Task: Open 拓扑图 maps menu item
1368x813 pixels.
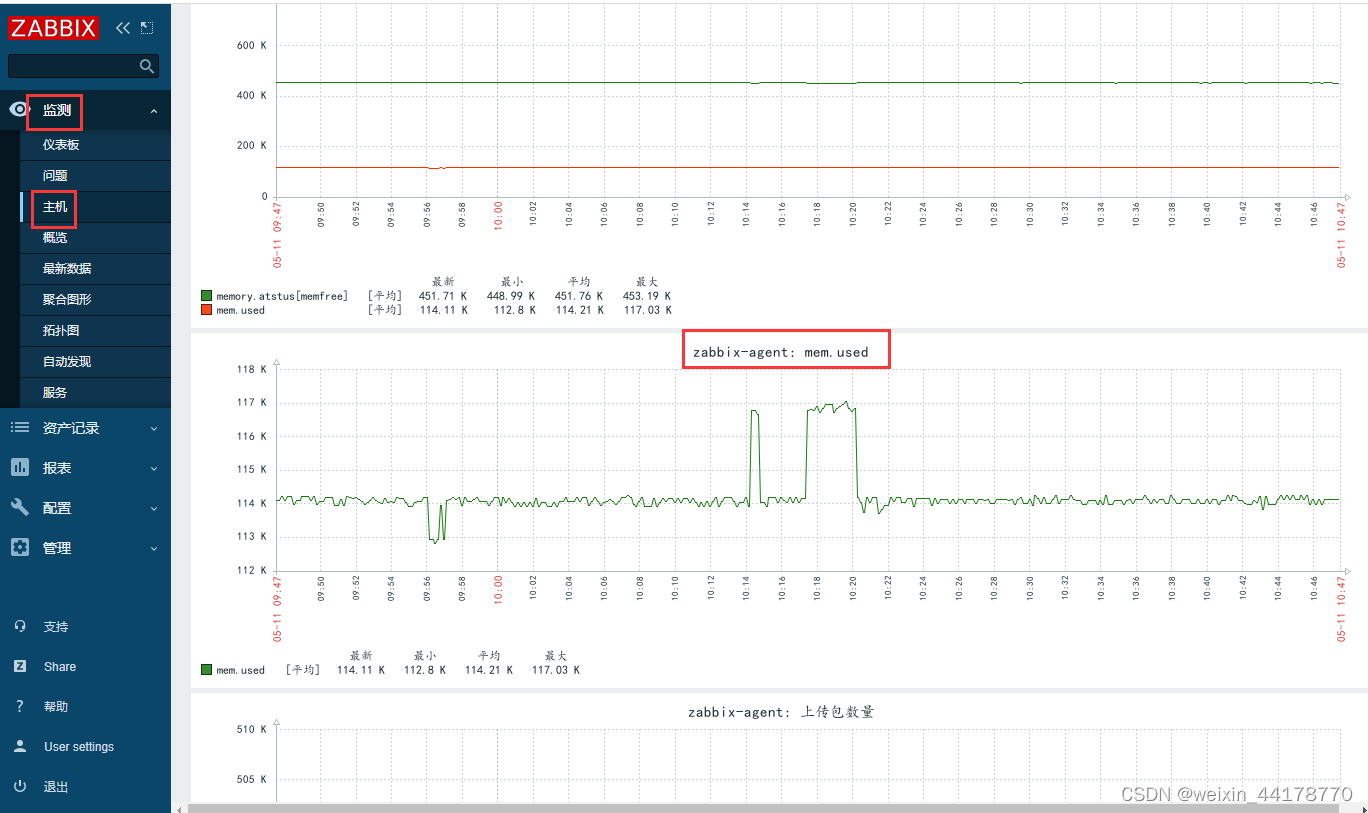Action: tap(61, 331)
